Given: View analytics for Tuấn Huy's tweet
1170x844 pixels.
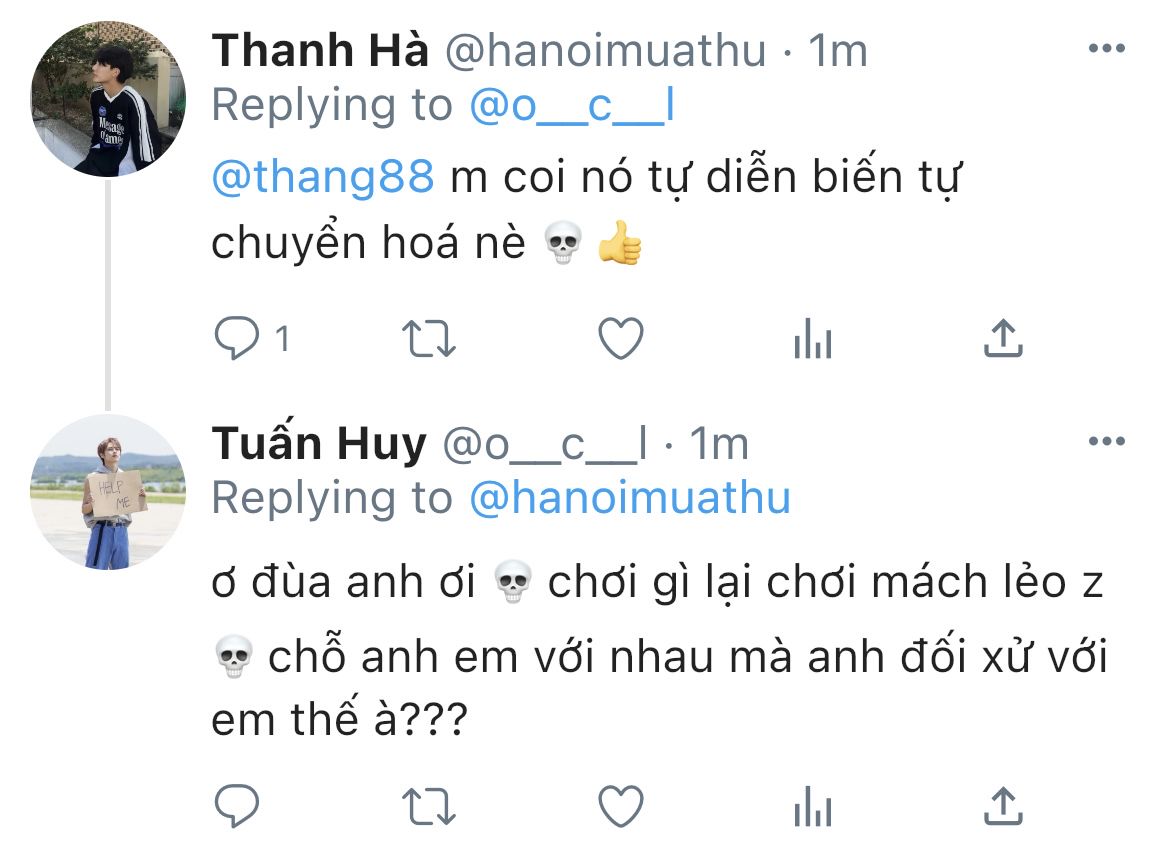Looking at the screenshot, I should coord(812,806).
